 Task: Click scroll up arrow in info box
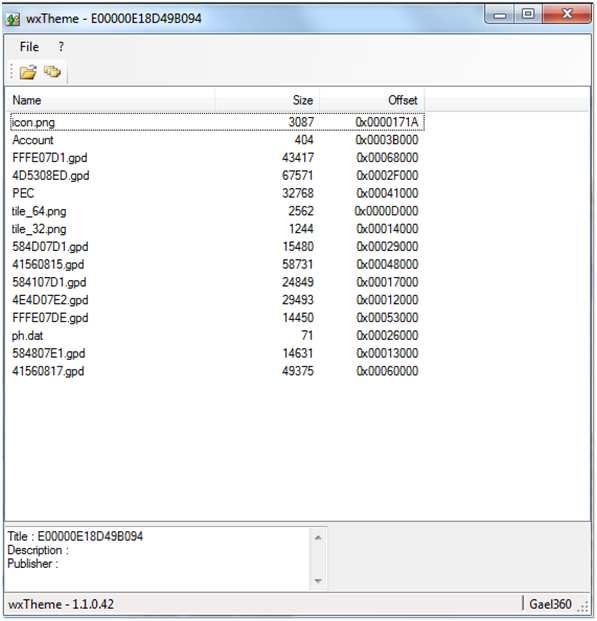[x=318, y=537]
